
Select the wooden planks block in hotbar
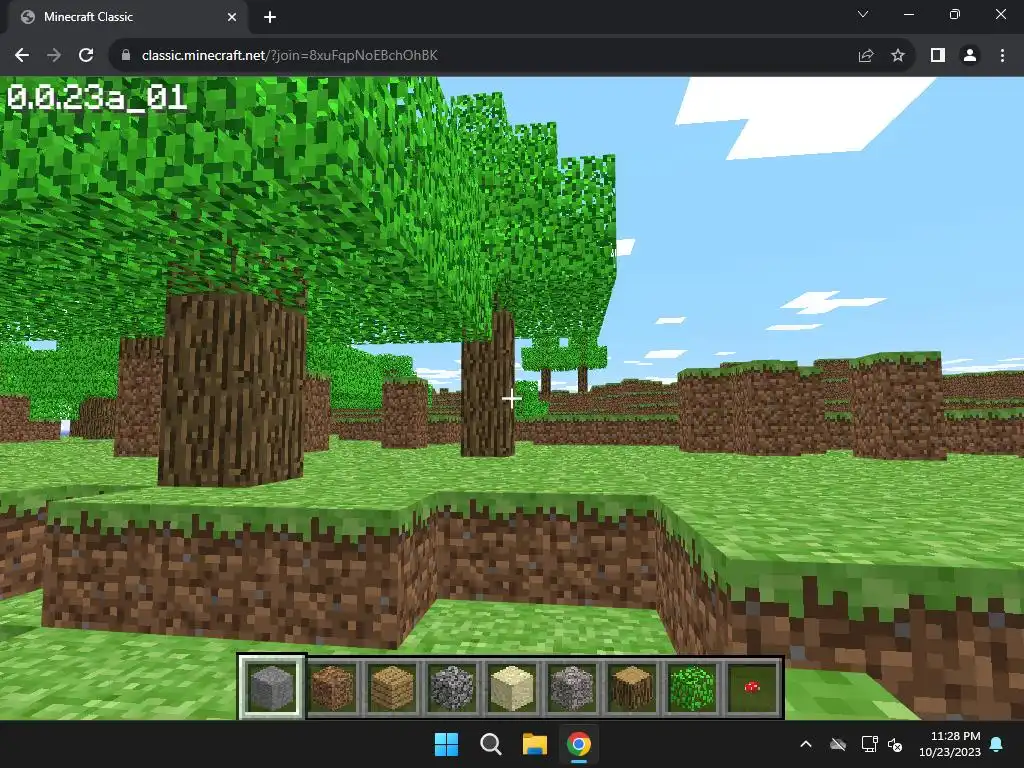click(392, 688)
